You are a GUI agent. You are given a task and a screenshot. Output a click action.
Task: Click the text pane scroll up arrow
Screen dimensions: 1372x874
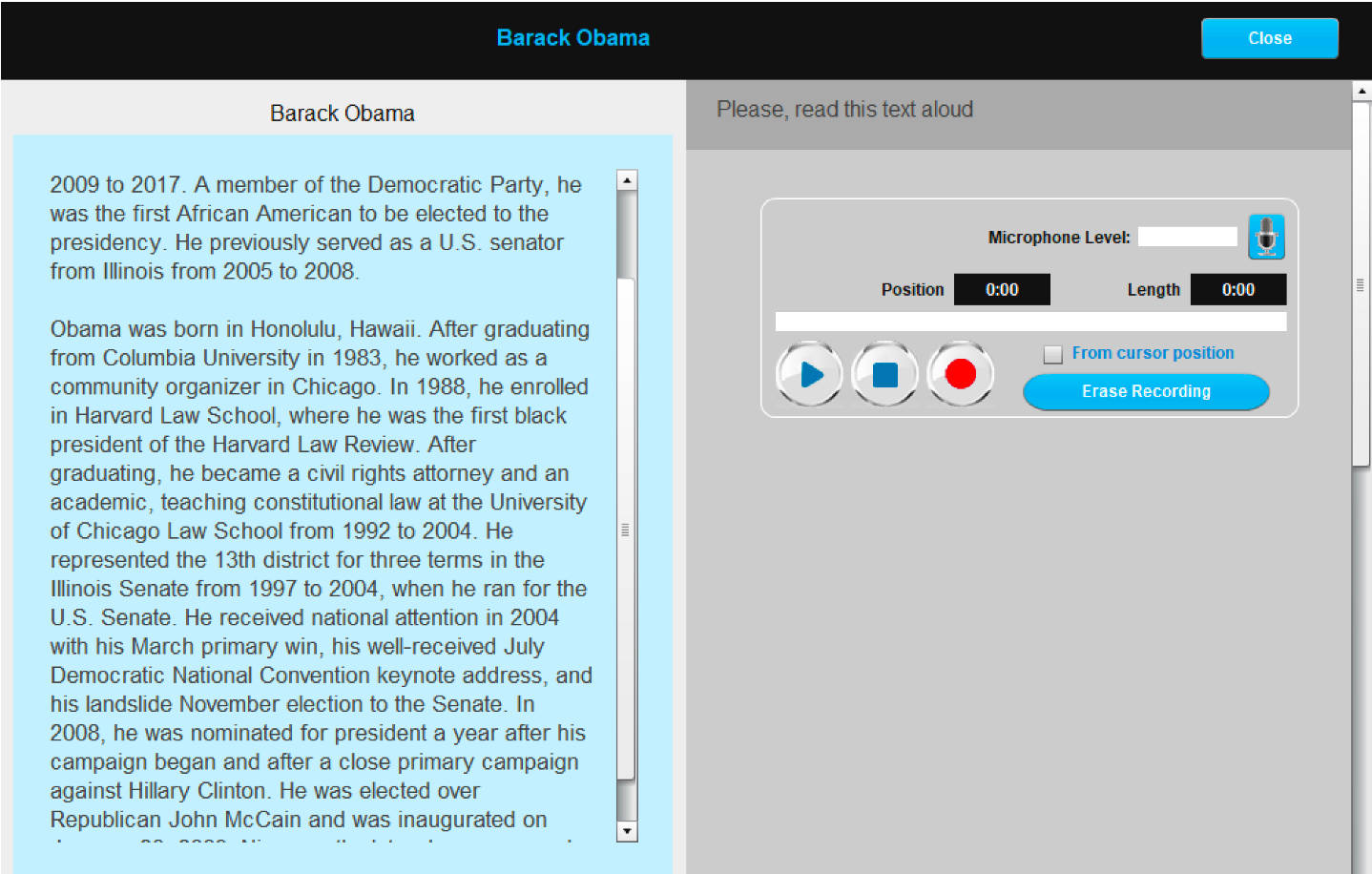[627, 180]
